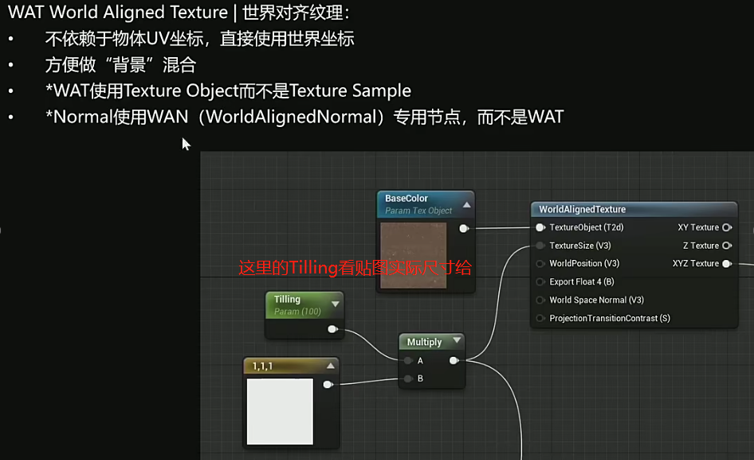This screenshot has width=754, height=460.
Task: Click the XY Texture output pin
Action: point(727,228)
